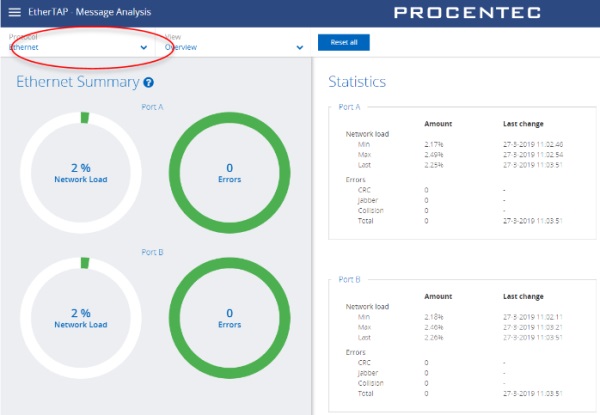Click Port B Amount column header
The height and width of the screenshot is (415, 600).
(438, 296)
